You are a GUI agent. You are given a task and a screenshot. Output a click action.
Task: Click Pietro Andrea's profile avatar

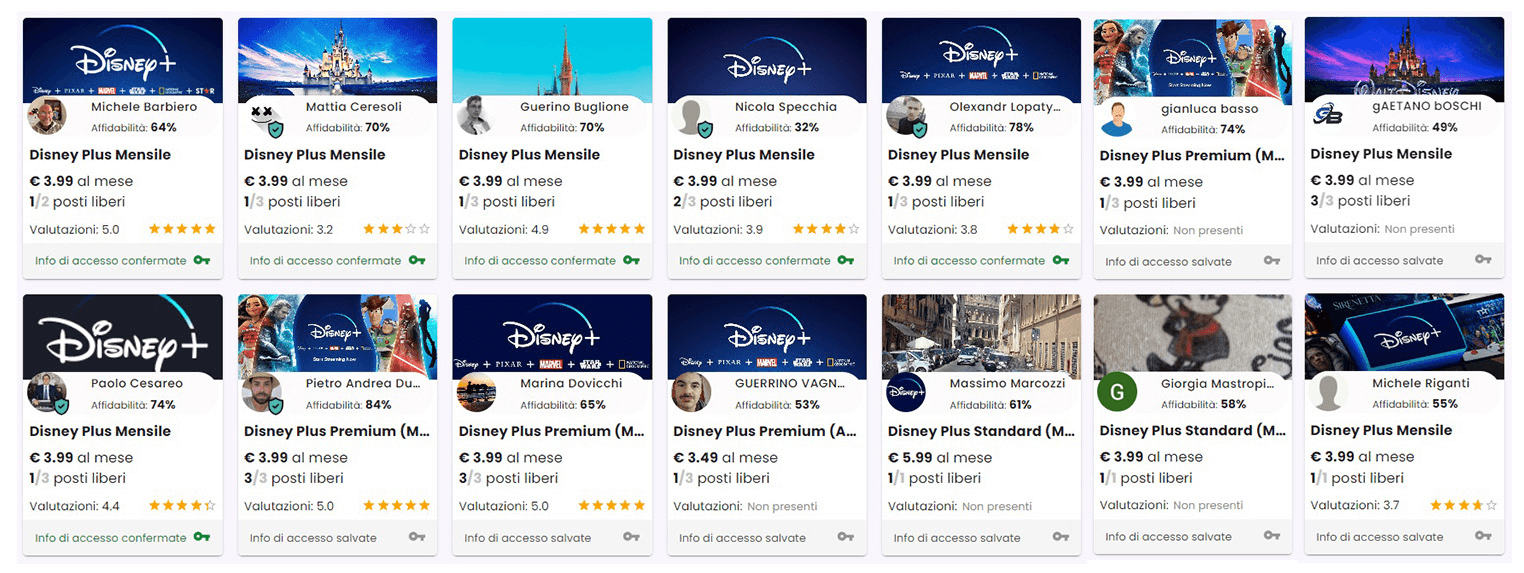[262, 394]
